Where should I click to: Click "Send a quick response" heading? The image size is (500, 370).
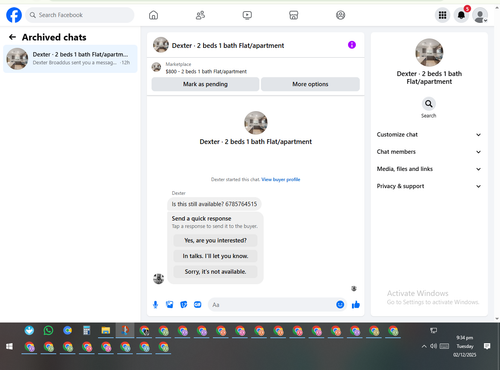(201, 218)
